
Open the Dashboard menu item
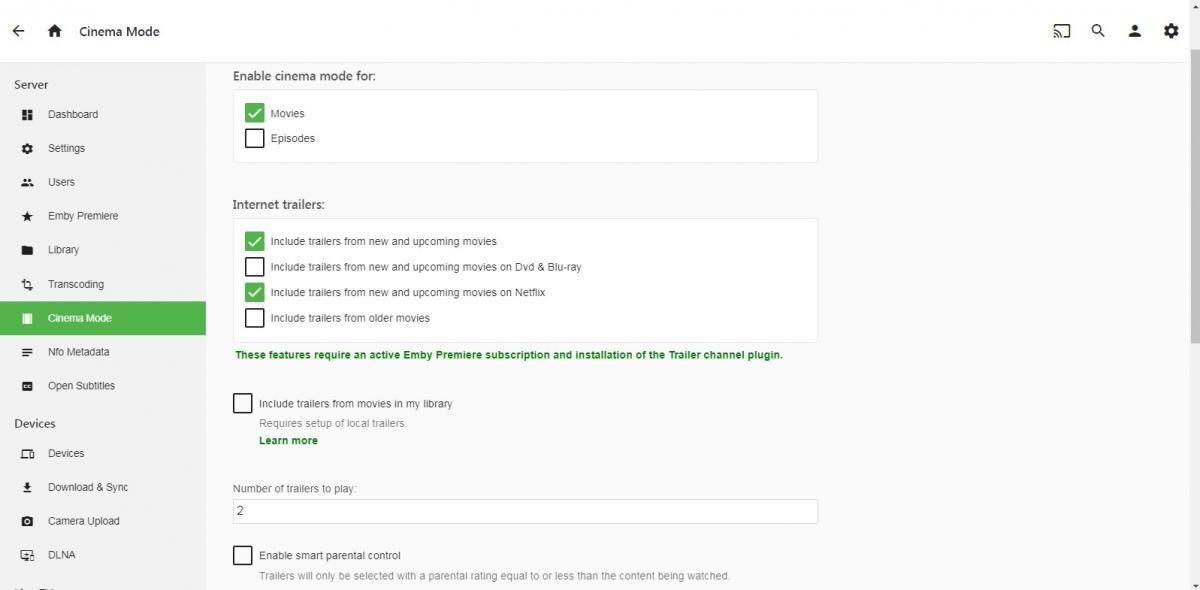point(73,114)
